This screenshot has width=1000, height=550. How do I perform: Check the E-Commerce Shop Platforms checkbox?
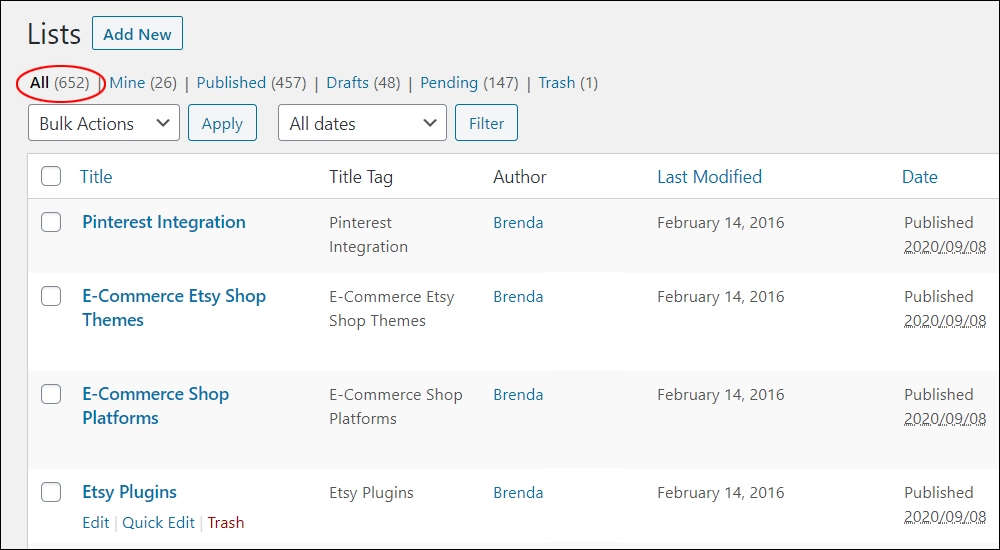point(51,394)
